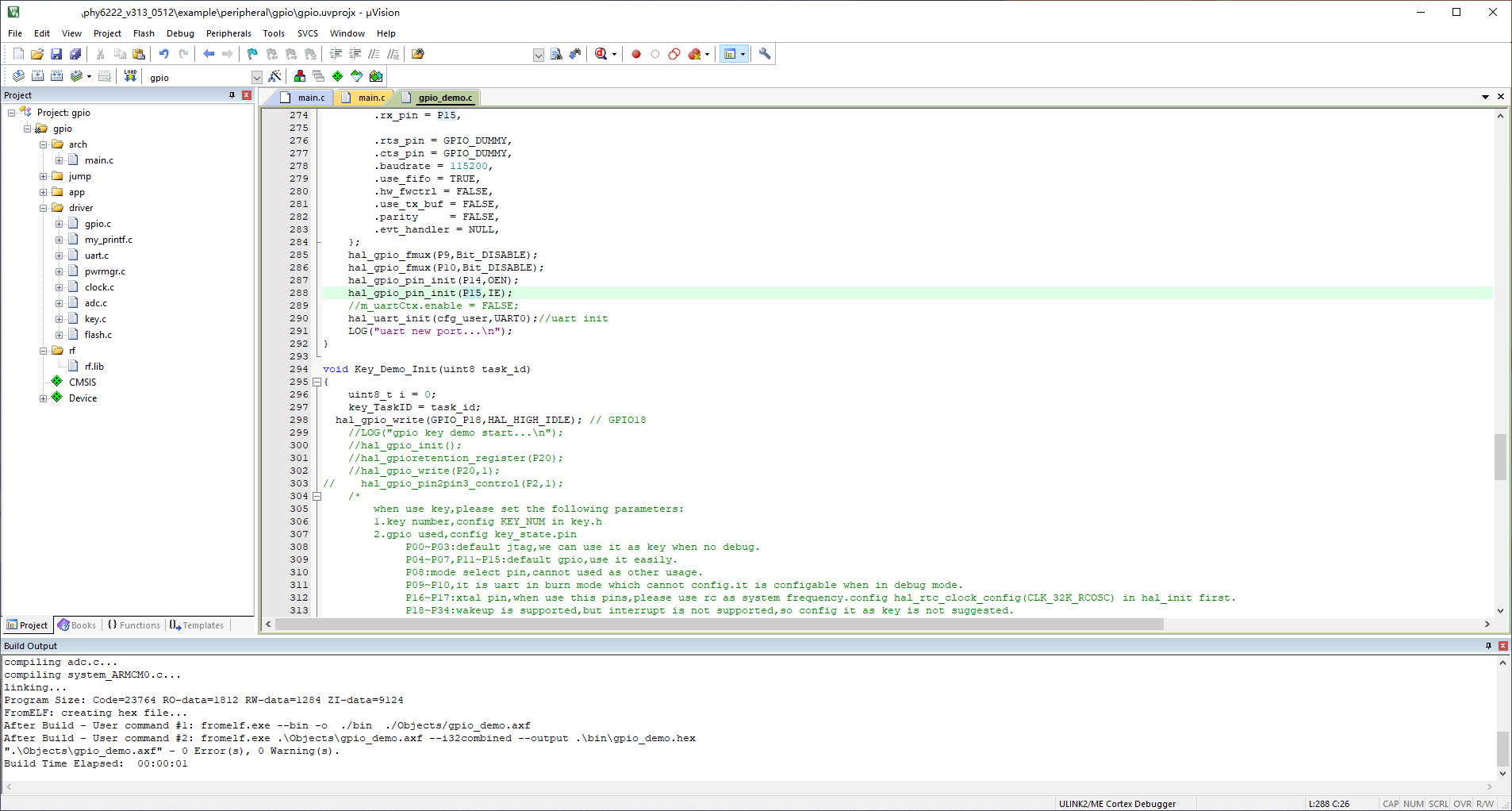Open the window layout dropdown arrow
The height and width of the screenshot is (811, 1512).
tap(743, 54)
